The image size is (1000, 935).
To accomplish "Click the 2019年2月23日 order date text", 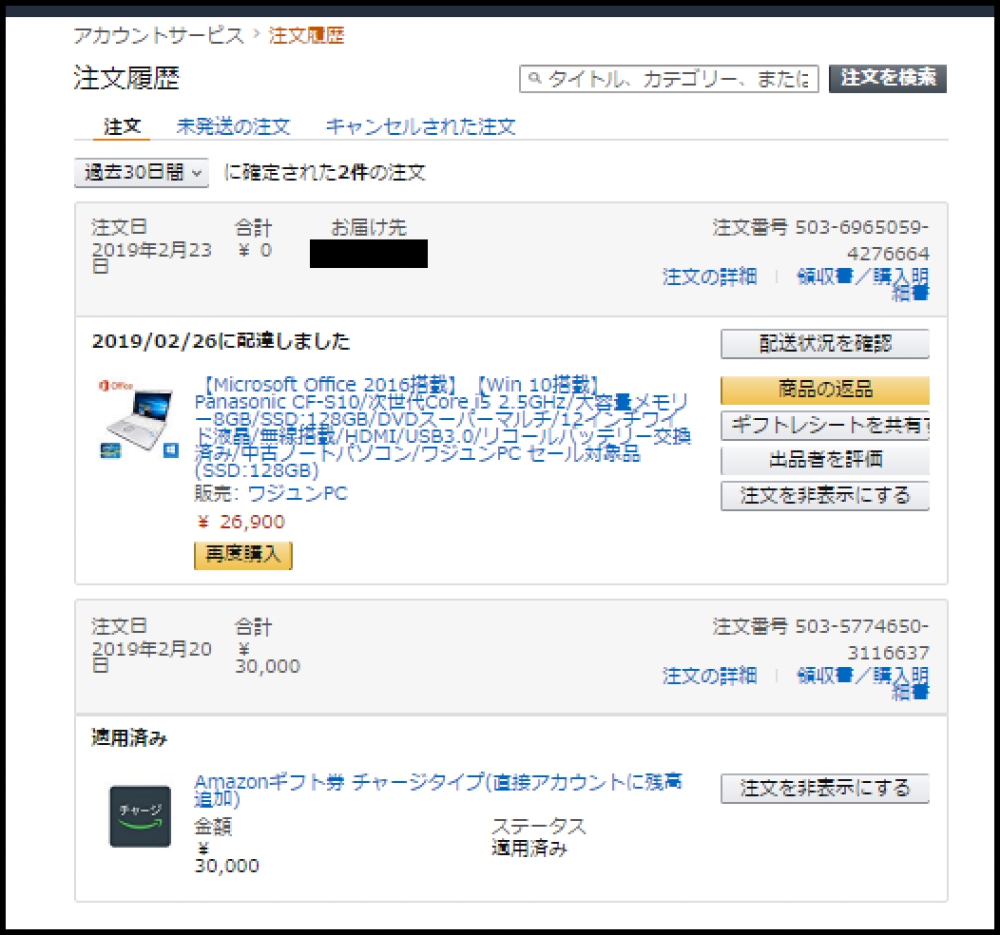I will point(151,258).
